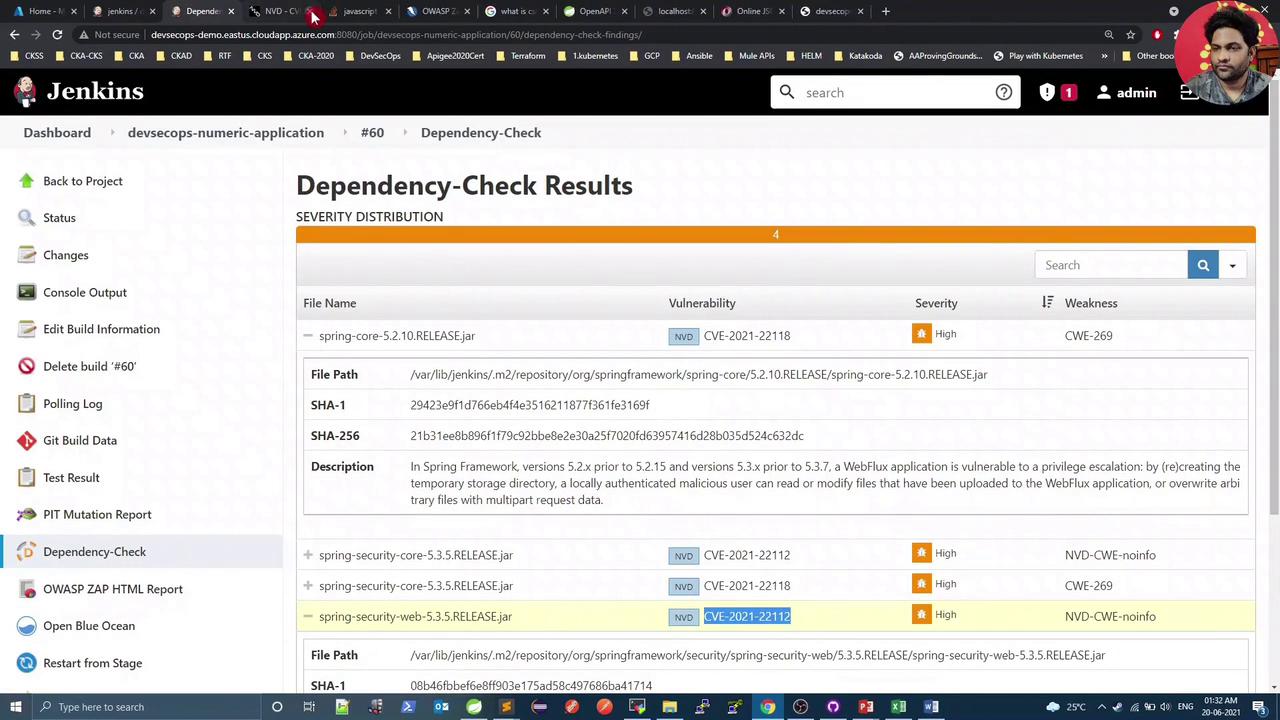The height and width of the screenshot is (720, 1280).
Task: Click the Open Blue Ocean icon
Action: click(x=26, y=626)
